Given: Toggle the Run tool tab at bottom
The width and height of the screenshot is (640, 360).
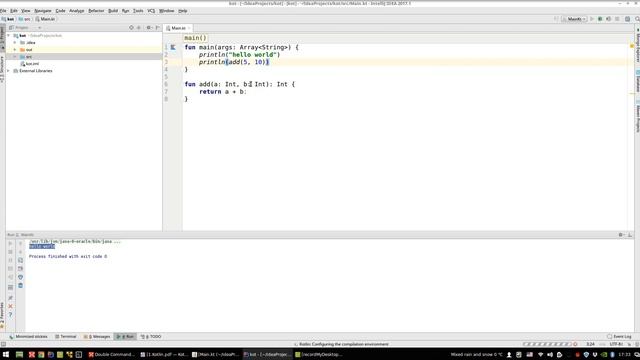Looking at the screenshot, I should [125, 337].
